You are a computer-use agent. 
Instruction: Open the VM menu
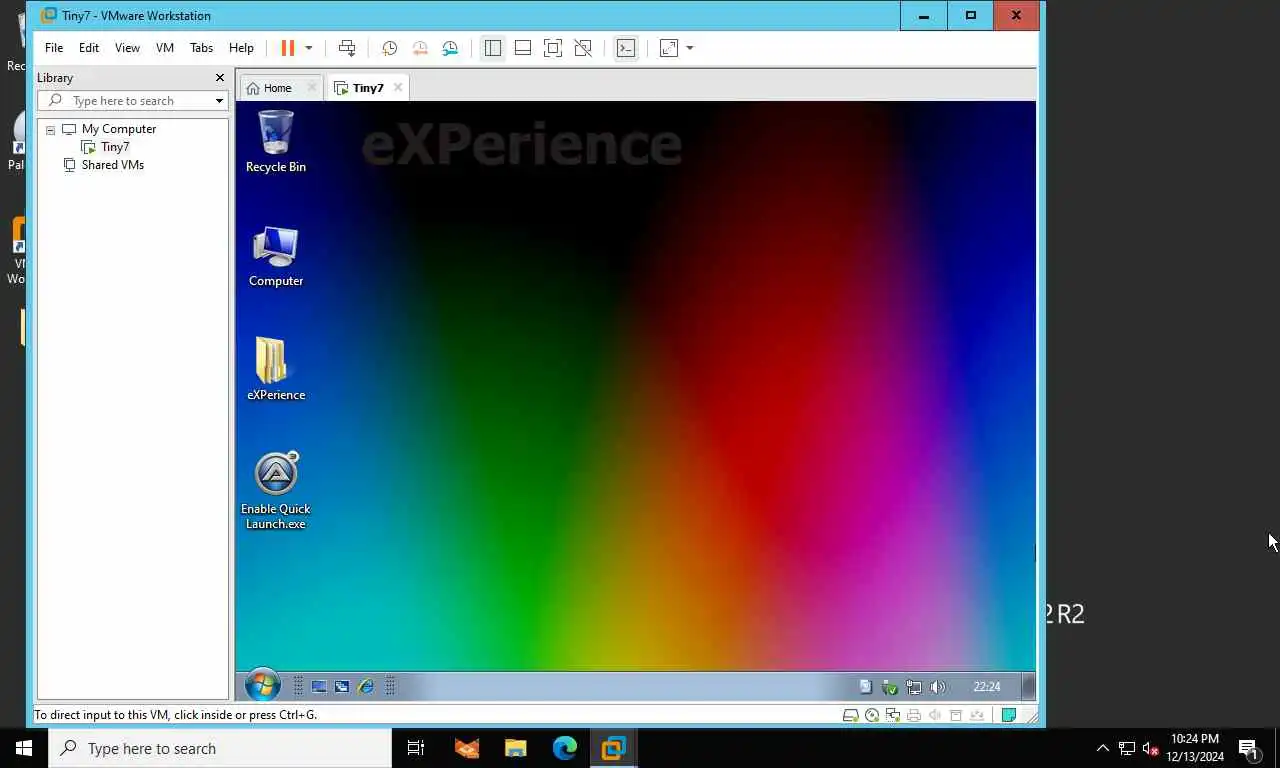point(165,48)
